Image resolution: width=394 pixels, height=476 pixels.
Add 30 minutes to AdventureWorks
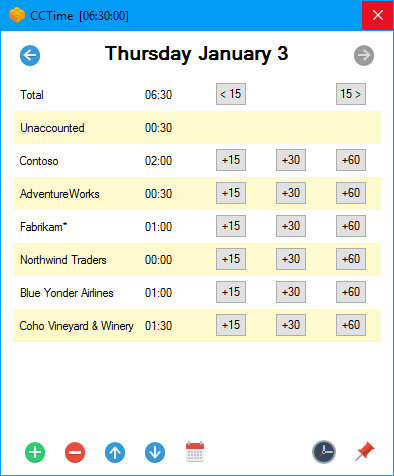pyautogui.click(x=291, y=193)
